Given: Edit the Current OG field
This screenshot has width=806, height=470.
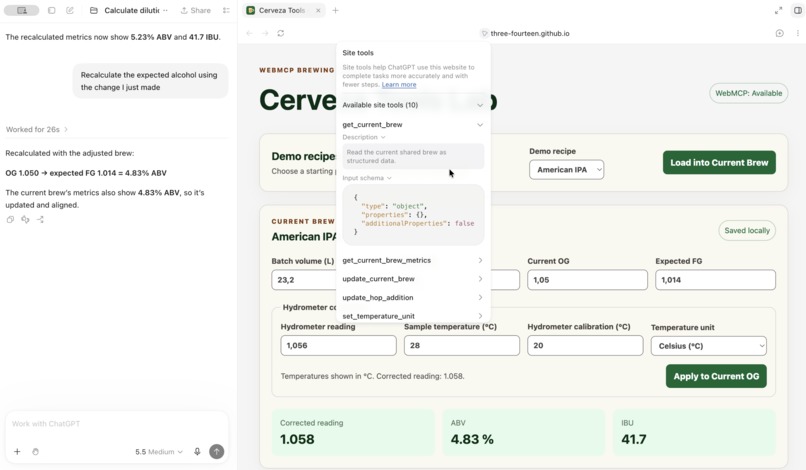Looking at the screenshot, I should pyautogui.click(x=587, y=280).
